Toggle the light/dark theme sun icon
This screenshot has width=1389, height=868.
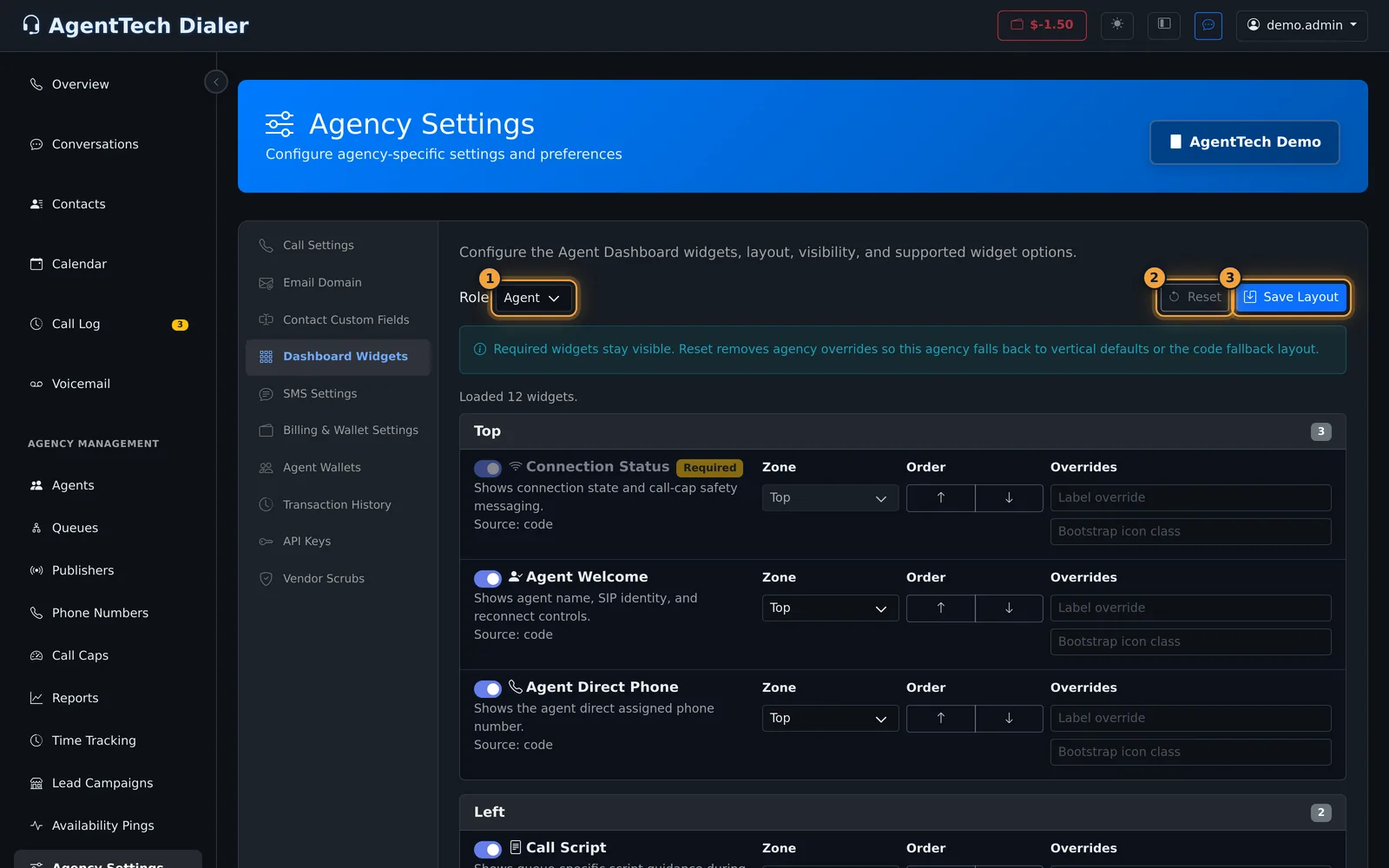1117,25
